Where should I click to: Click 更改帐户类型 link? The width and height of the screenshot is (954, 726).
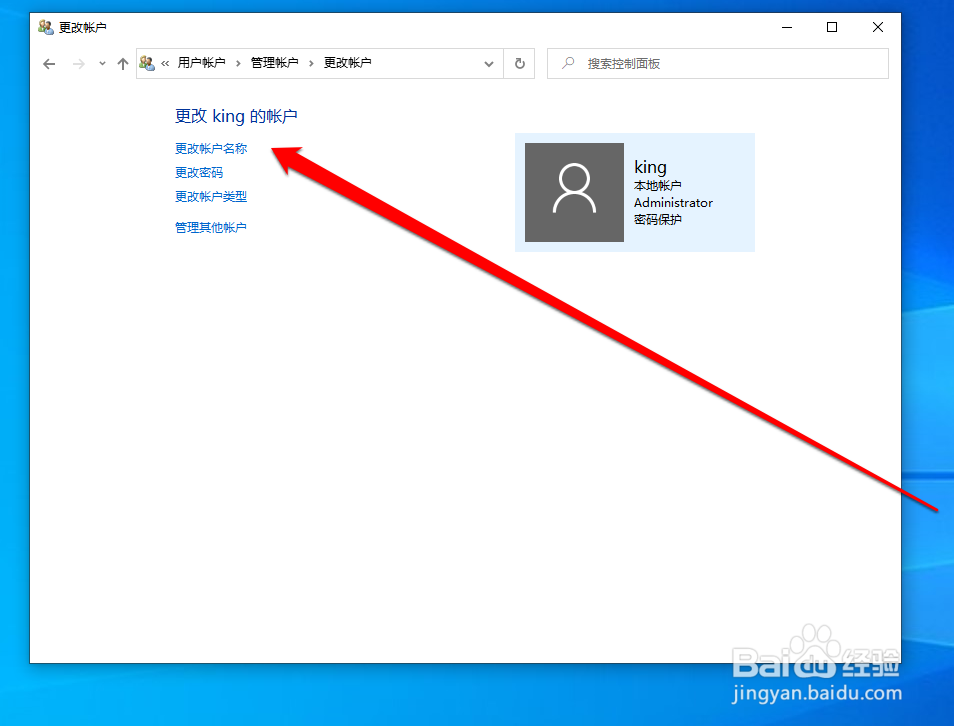(x=211, y=197)
